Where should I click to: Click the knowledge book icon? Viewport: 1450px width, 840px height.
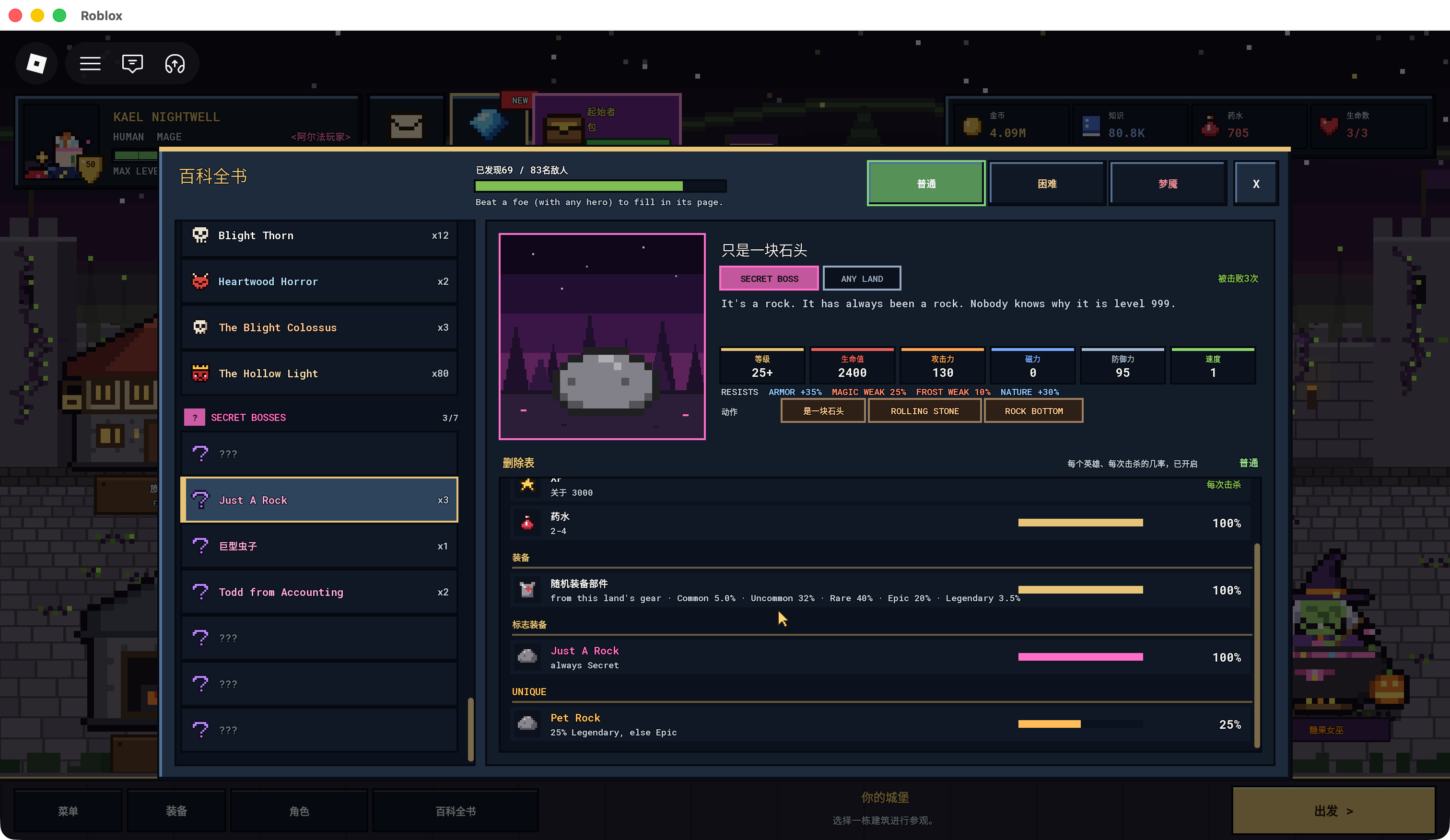pyautogui.click(x=1091, y=126)
